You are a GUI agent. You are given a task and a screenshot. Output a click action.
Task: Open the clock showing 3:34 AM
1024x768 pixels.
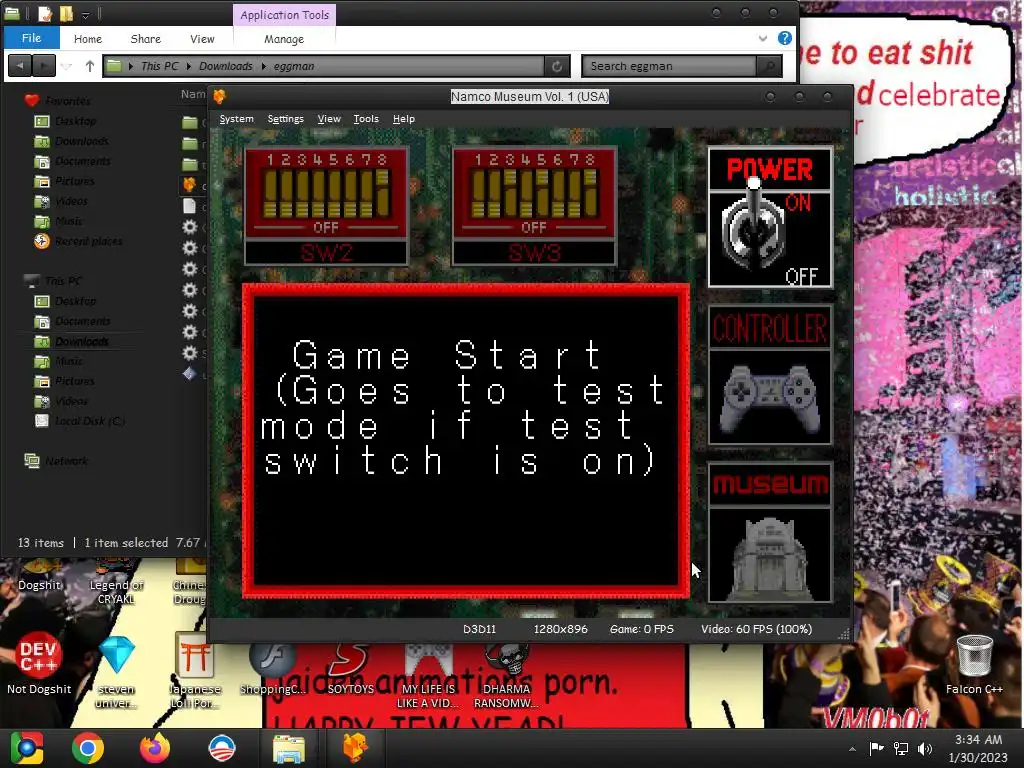[x=978, y=748]
